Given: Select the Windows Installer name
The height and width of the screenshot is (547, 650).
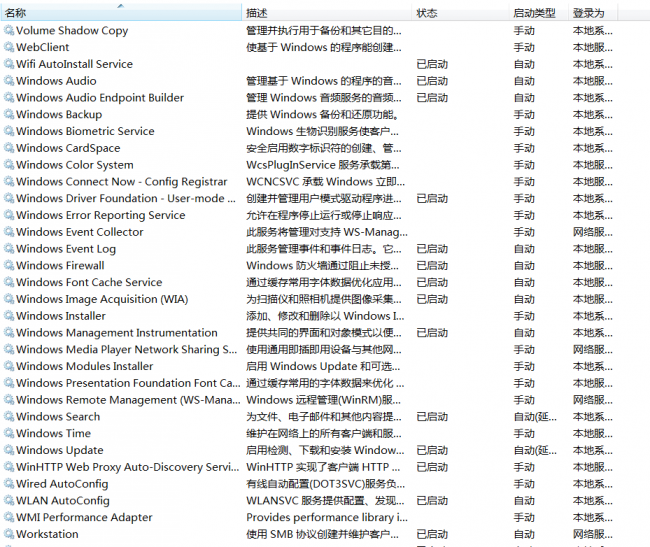Looking at the screenshot, I should (x=61, y=315).
